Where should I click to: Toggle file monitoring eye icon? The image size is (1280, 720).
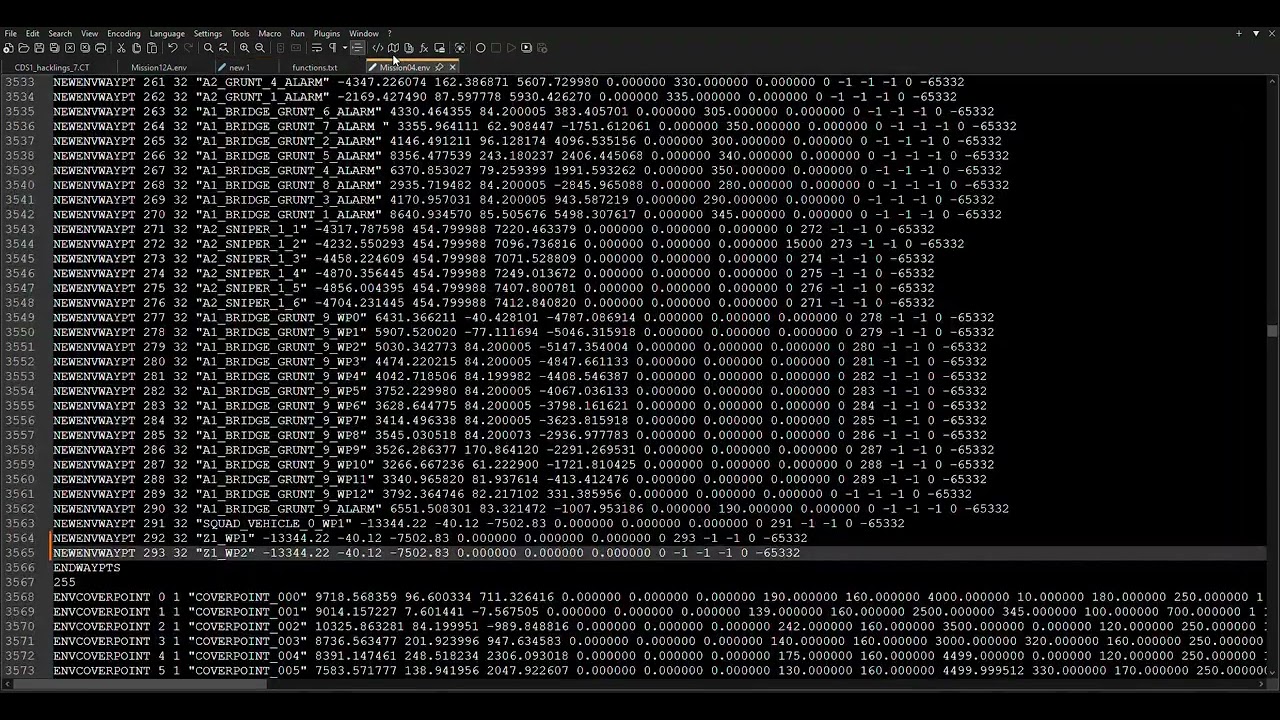[460, 48]
